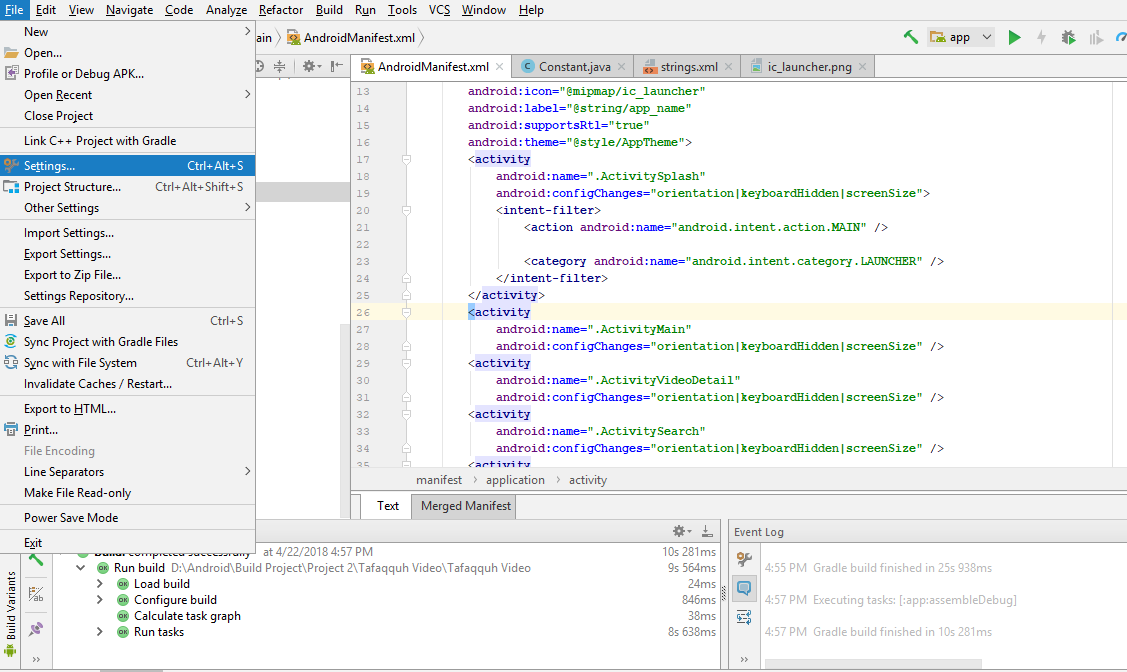Viewport: 1127px width, 672px height.
Task: Select Save All menu item
Action: tap(127, 321)
